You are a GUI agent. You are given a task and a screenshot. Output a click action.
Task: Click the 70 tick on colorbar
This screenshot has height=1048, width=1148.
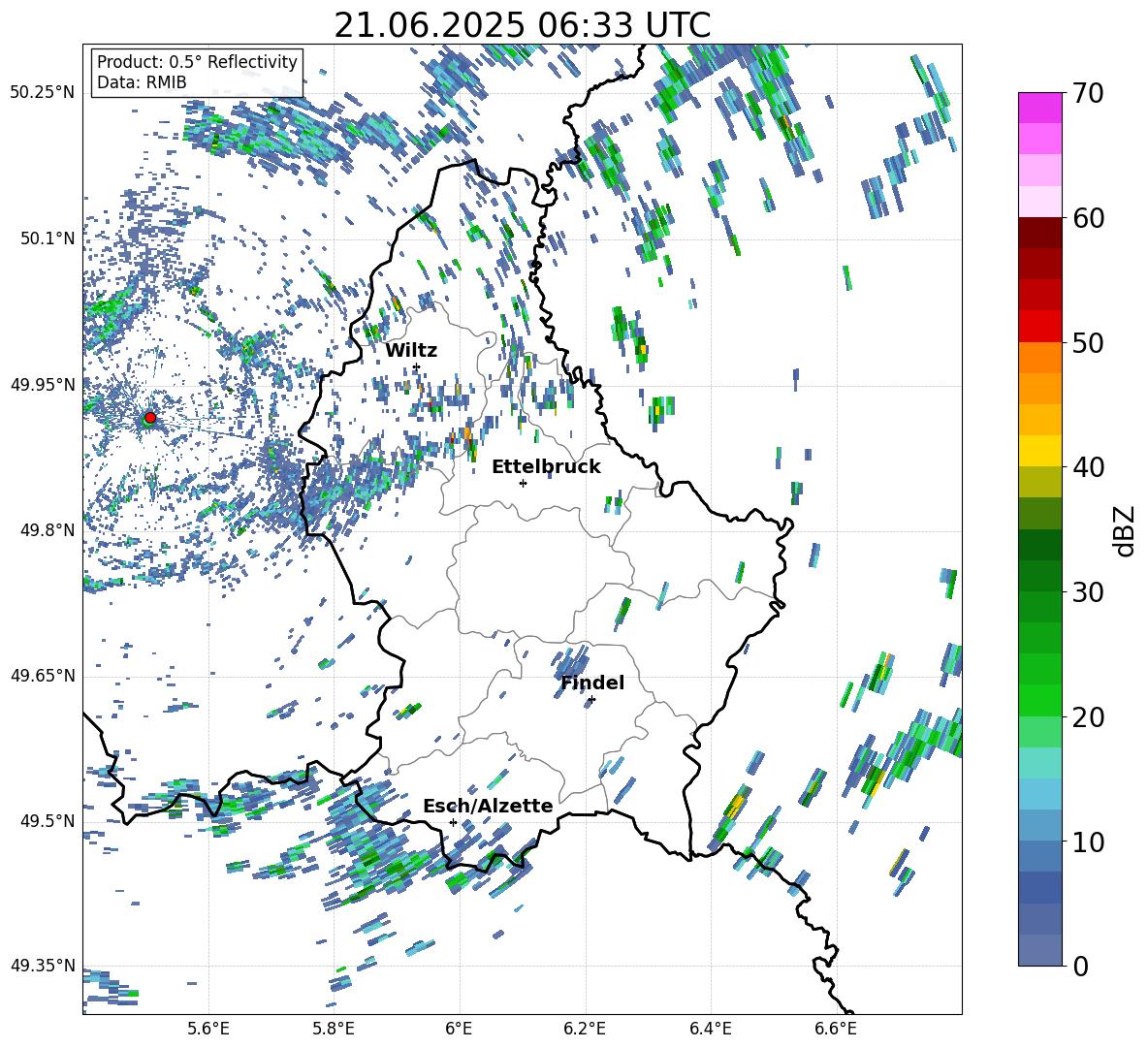point(1087,93)
